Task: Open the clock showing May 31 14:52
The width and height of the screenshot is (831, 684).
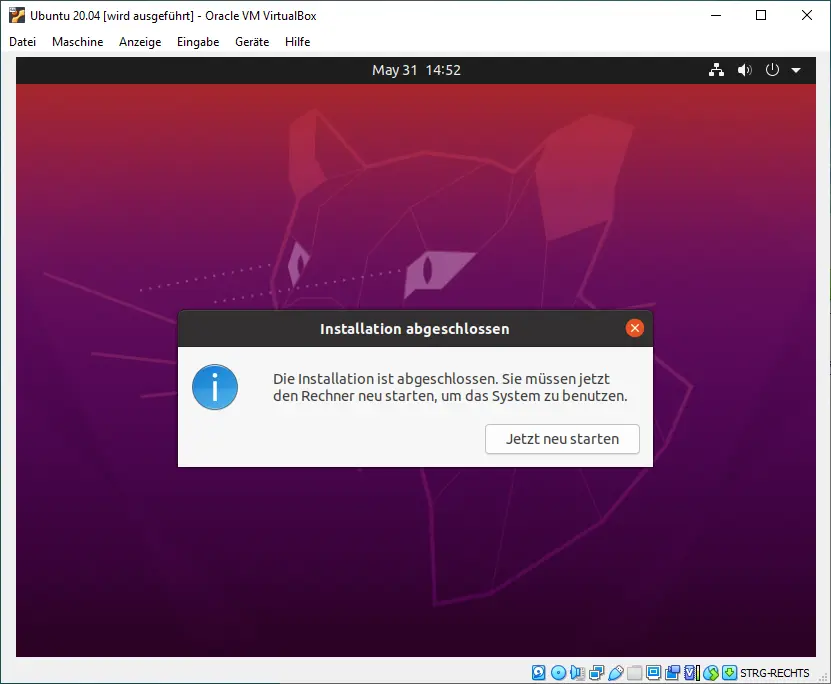Action: [x=416, y=70]
